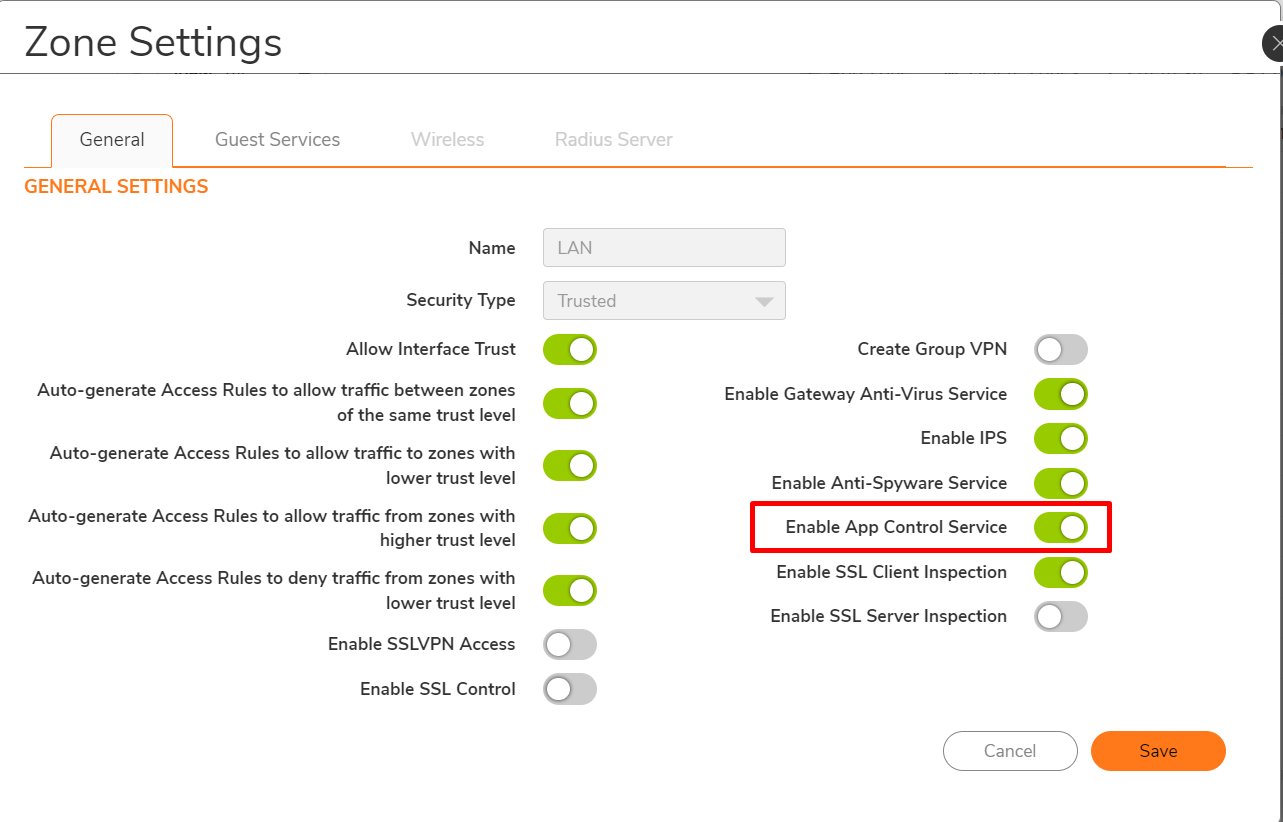1283x822 pixels.
Task: Toggle same trust level access rules switch
Action: (x=570, y=404)
